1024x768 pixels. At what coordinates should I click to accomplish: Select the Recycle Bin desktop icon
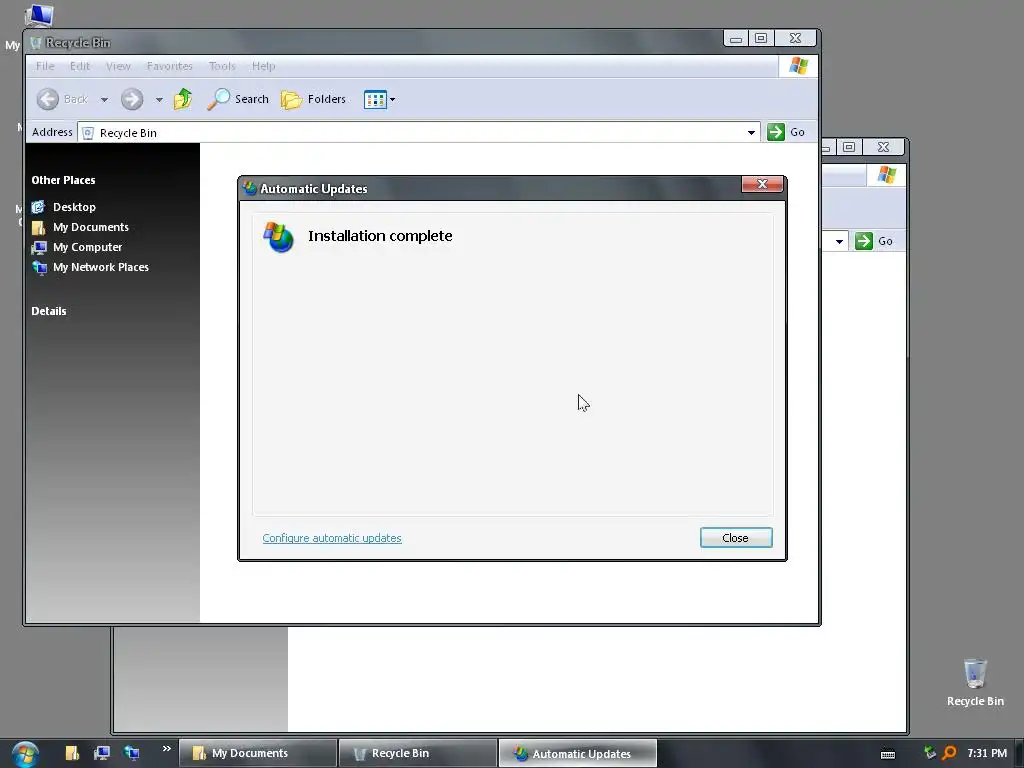pyautogui.click(x=975, y=682)
